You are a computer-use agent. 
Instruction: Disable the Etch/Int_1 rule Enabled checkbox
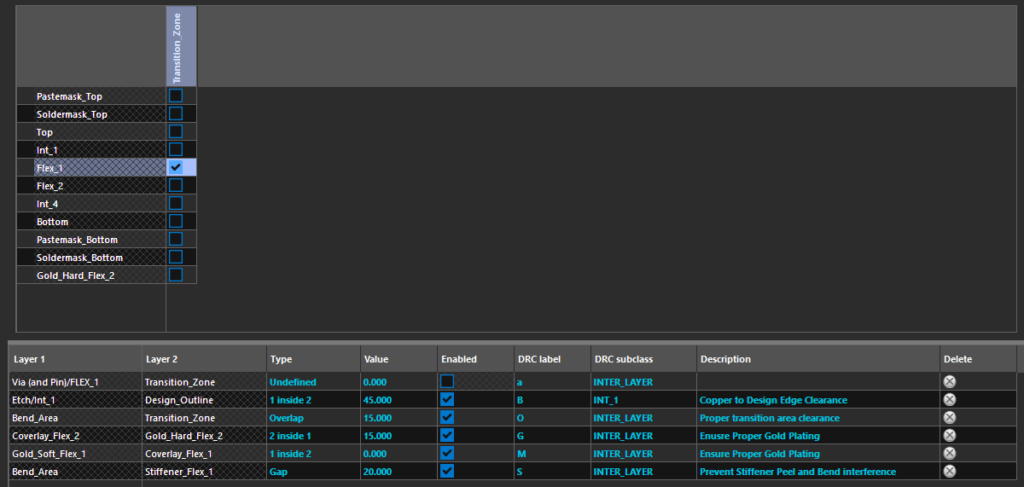[x=447, y=400]
